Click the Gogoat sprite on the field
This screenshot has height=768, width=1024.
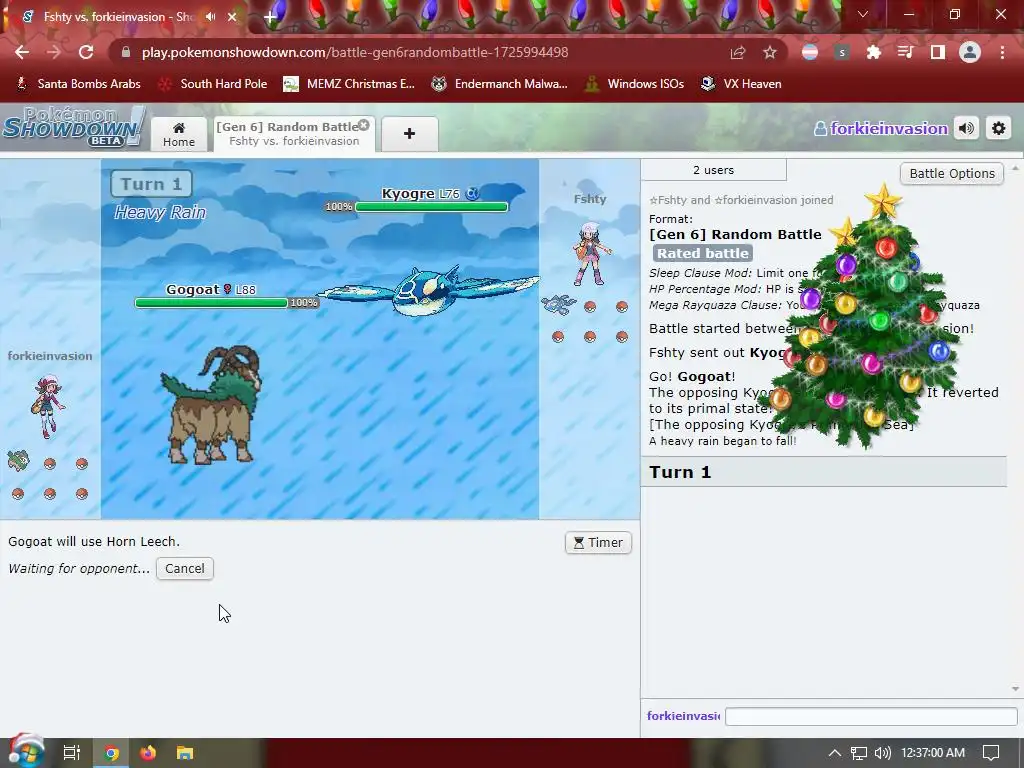[211, 405]
